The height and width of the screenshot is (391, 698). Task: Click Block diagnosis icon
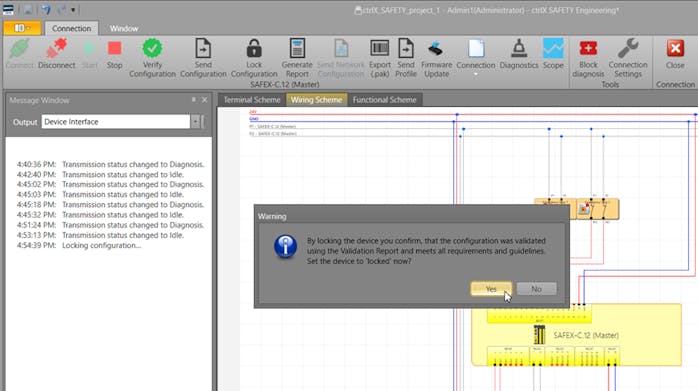(x=588, y=48)
